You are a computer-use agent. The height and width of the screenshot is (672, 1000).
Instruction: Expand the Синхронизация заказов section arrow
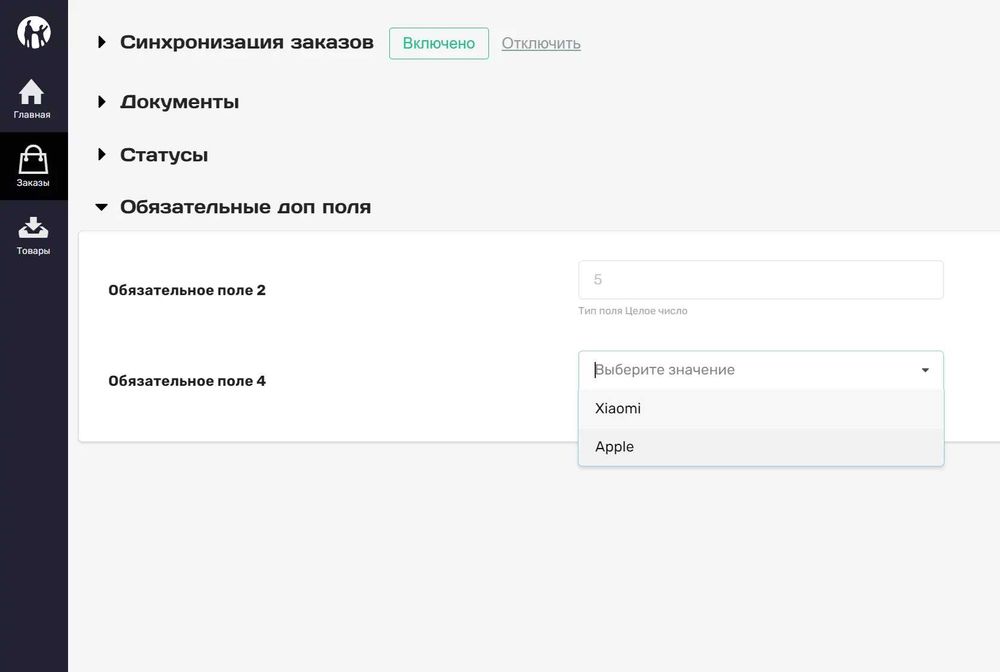pos(101,43)
